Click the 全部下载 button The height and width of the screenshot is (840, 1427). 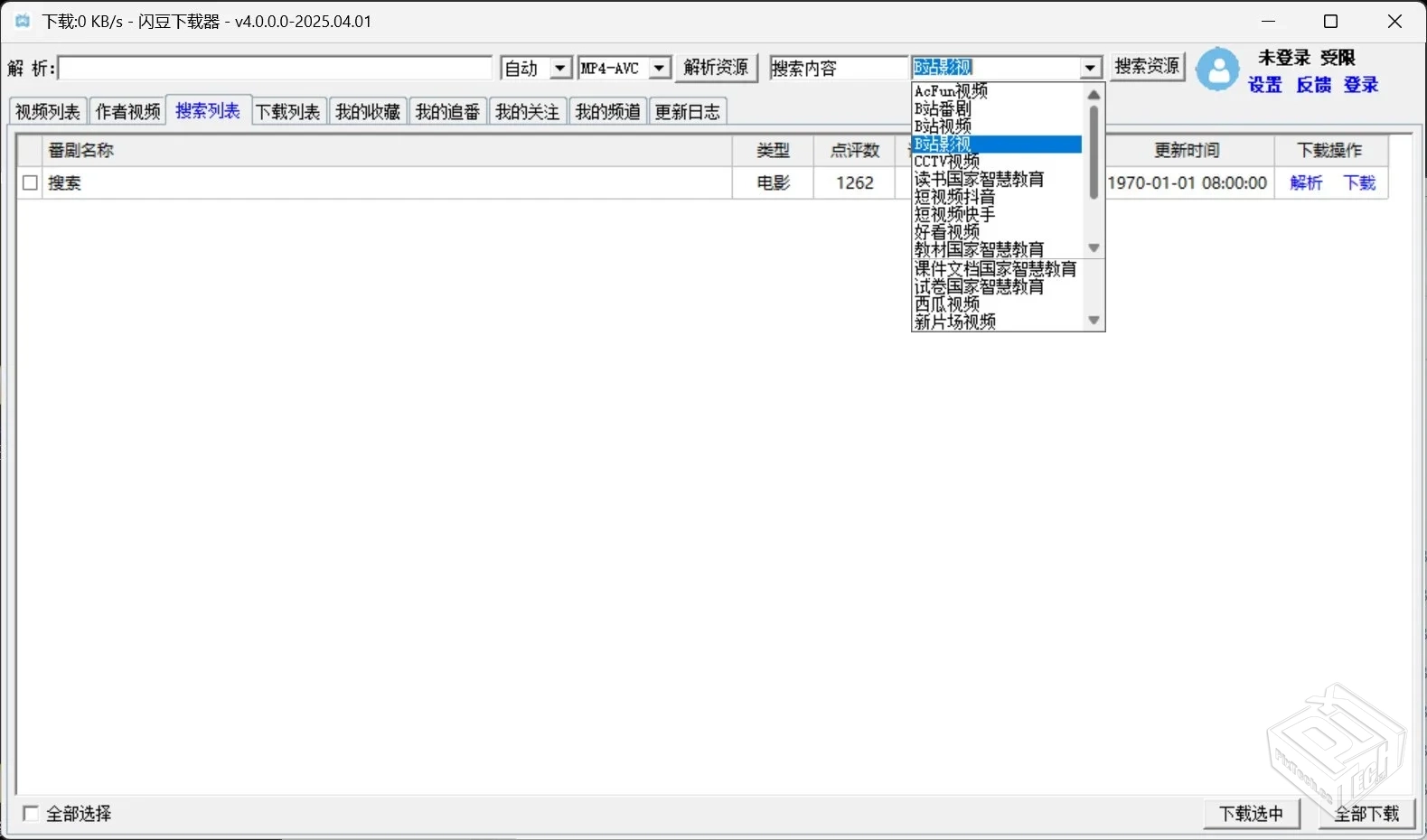[x=1367, y=814]
